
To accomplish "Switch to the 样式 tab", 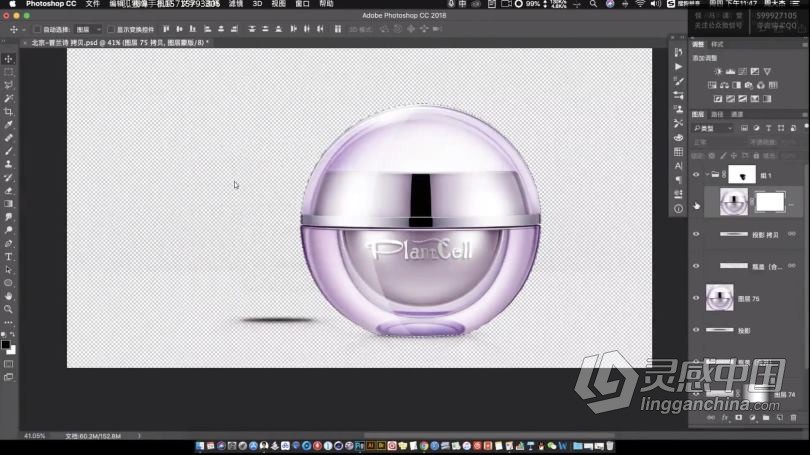I will [717, 44].
